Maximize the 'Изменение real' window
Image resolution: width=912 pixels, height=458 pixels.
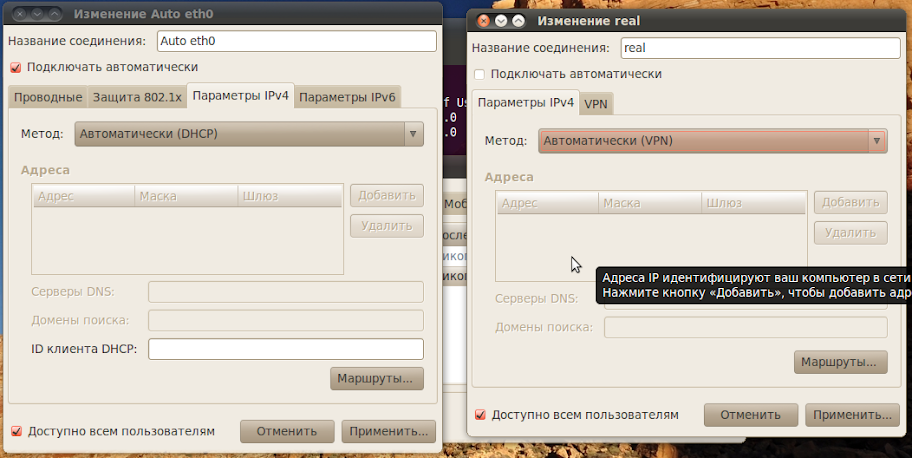tap(518, 21)
